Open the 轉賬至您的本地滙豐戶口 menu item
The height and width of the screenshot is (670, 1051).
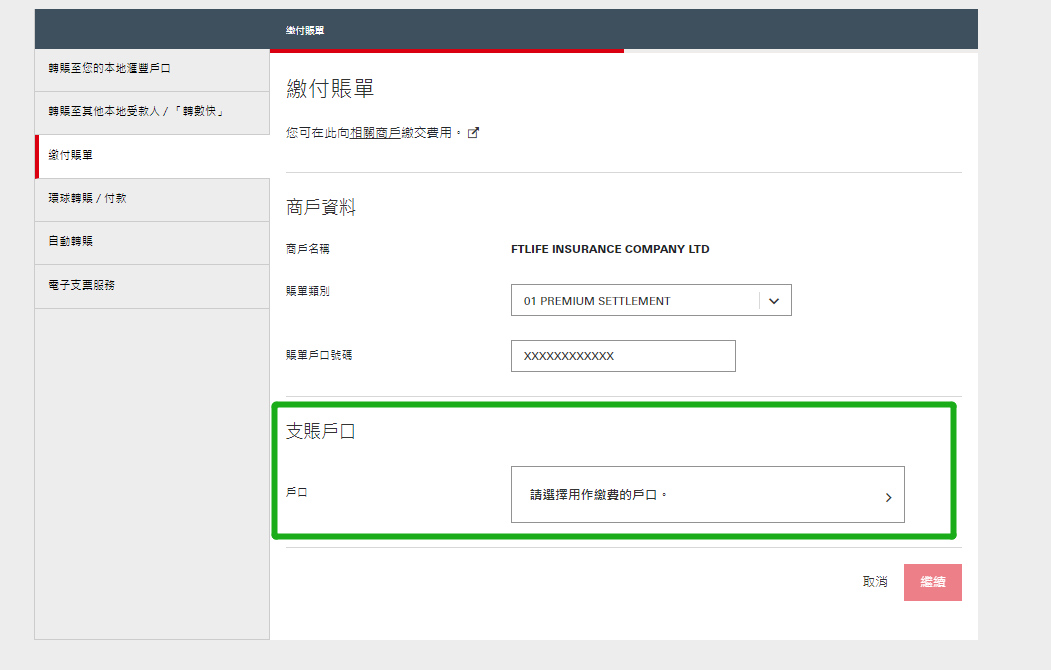(x=152, y=70)
